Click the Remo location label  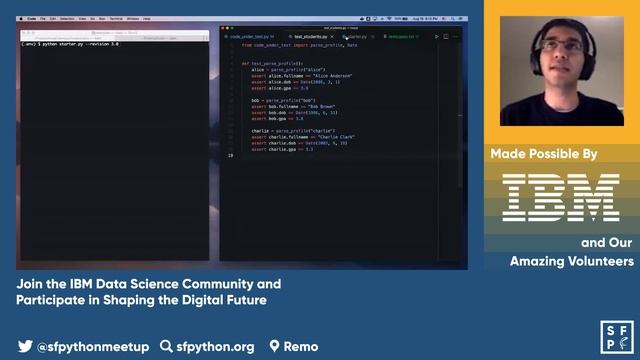(301, 347)
